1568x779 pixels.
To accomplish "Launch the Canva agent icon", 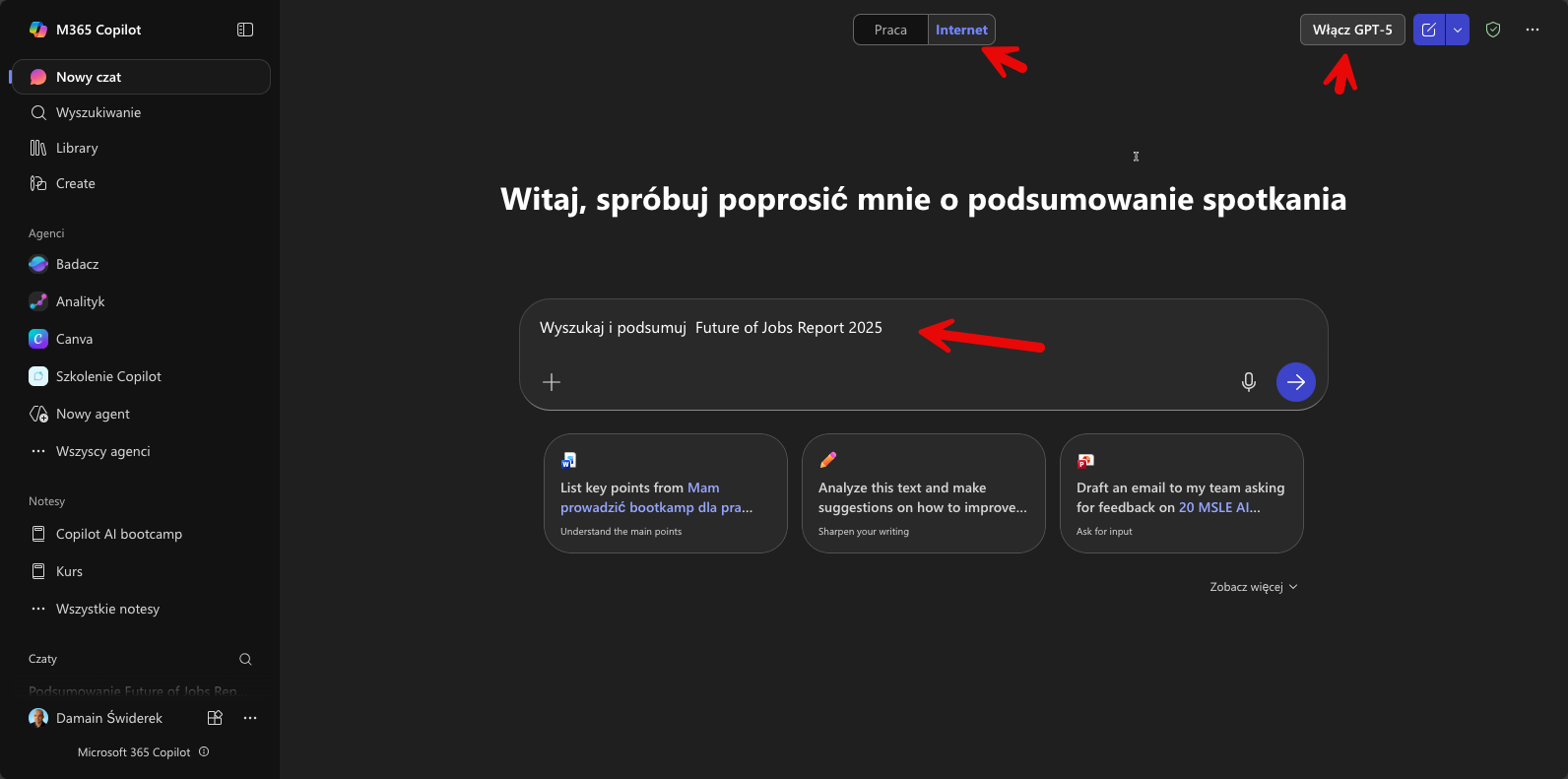I will pyautogui.click(x=38, y=339).
